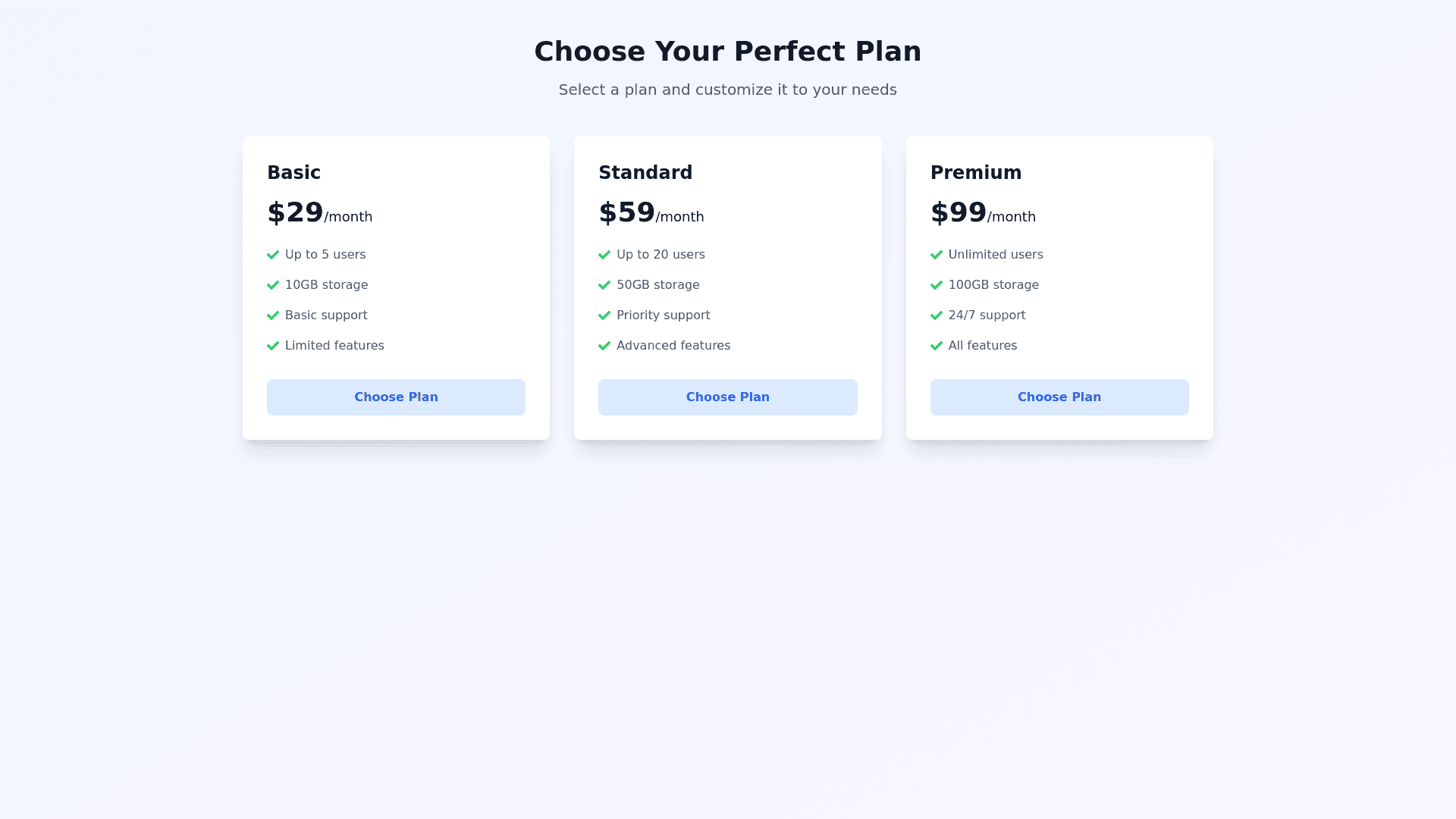Click checkmark icon next to Advanced features
1456x819 pixels.
[x=604, y=346]
